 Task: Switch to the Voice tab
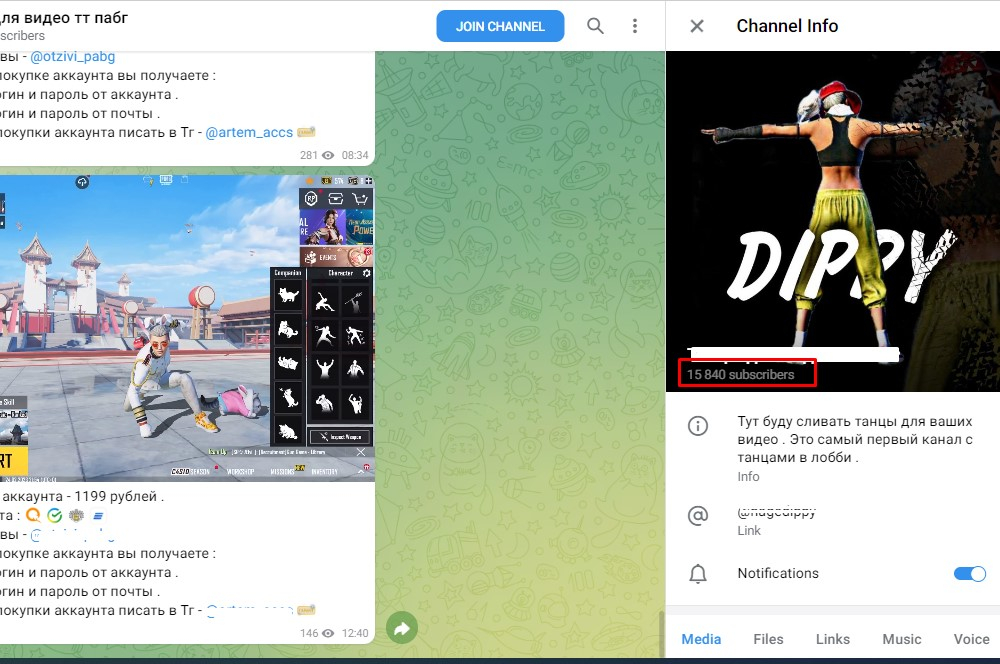coord(971,639)
